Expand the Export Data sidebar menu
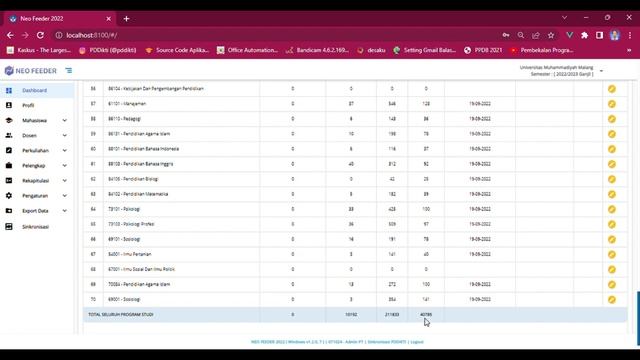This screenshot has height=360, width=640. click(37, 211)
